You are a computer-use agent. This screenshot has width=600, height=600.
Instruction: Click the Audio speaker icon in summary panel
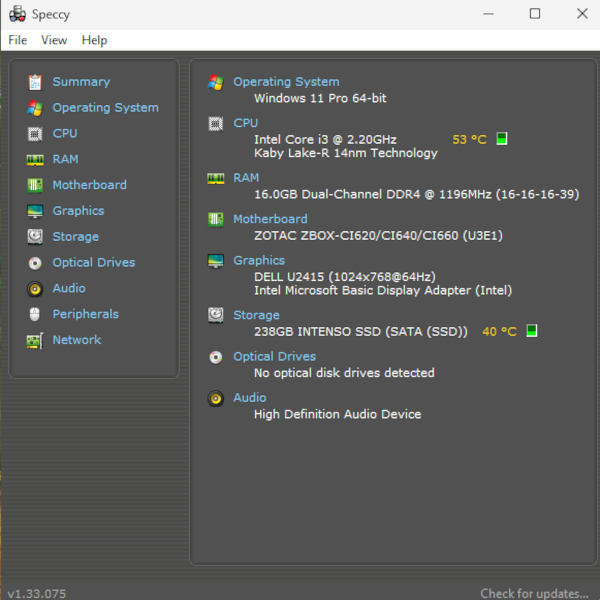pyautogui.click(x=215, y=398)
